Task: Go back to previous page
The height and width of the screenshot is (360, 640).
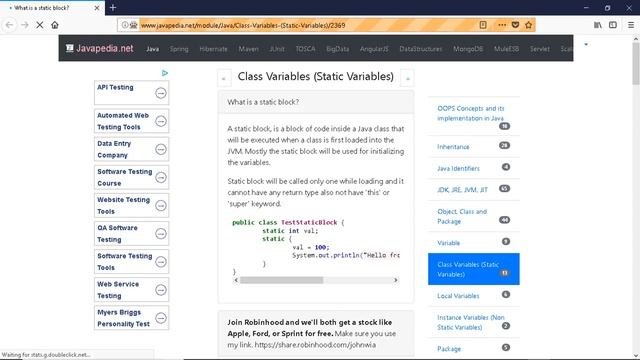Action: pyautogui.click(x=9, y=25)
